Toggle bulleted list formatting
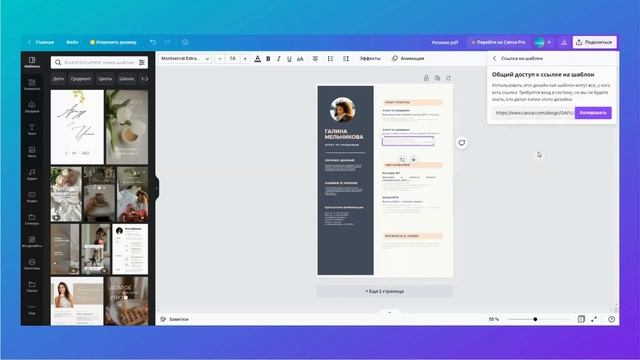The width and height of the screenshot is (640, 360). click(330, 59)
